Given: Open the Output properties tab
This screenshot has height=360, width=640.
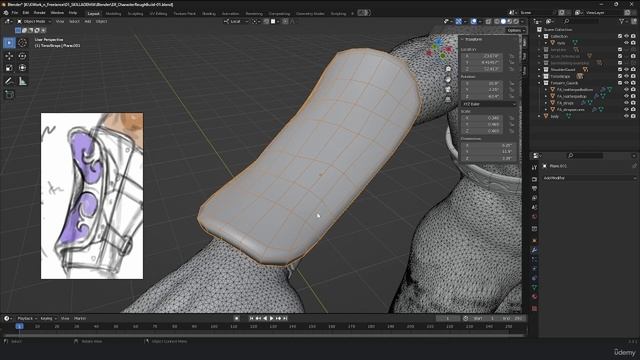Looking at the screenshot, I should pos(534,189).
